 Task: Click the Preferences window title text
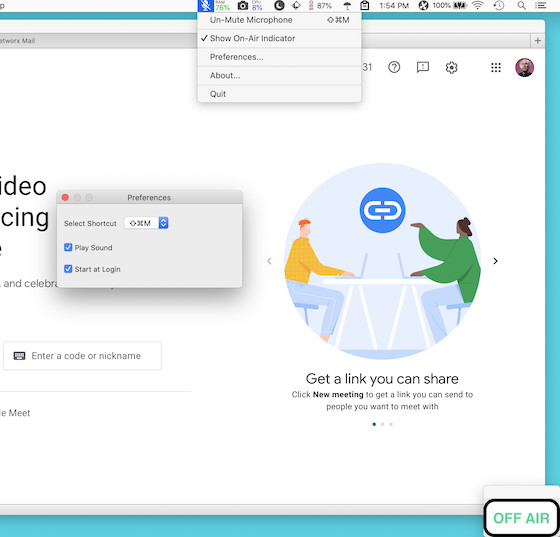(x=149, y=197)
